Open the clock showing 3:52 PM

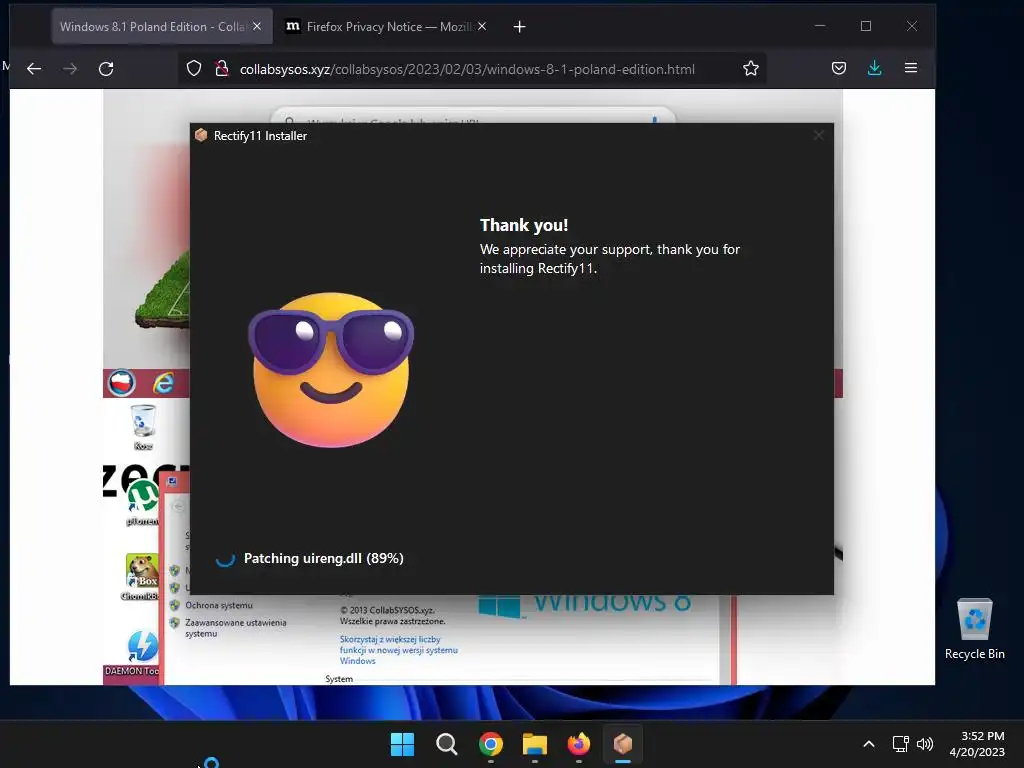pyautogui.click(x=977, y=744)
